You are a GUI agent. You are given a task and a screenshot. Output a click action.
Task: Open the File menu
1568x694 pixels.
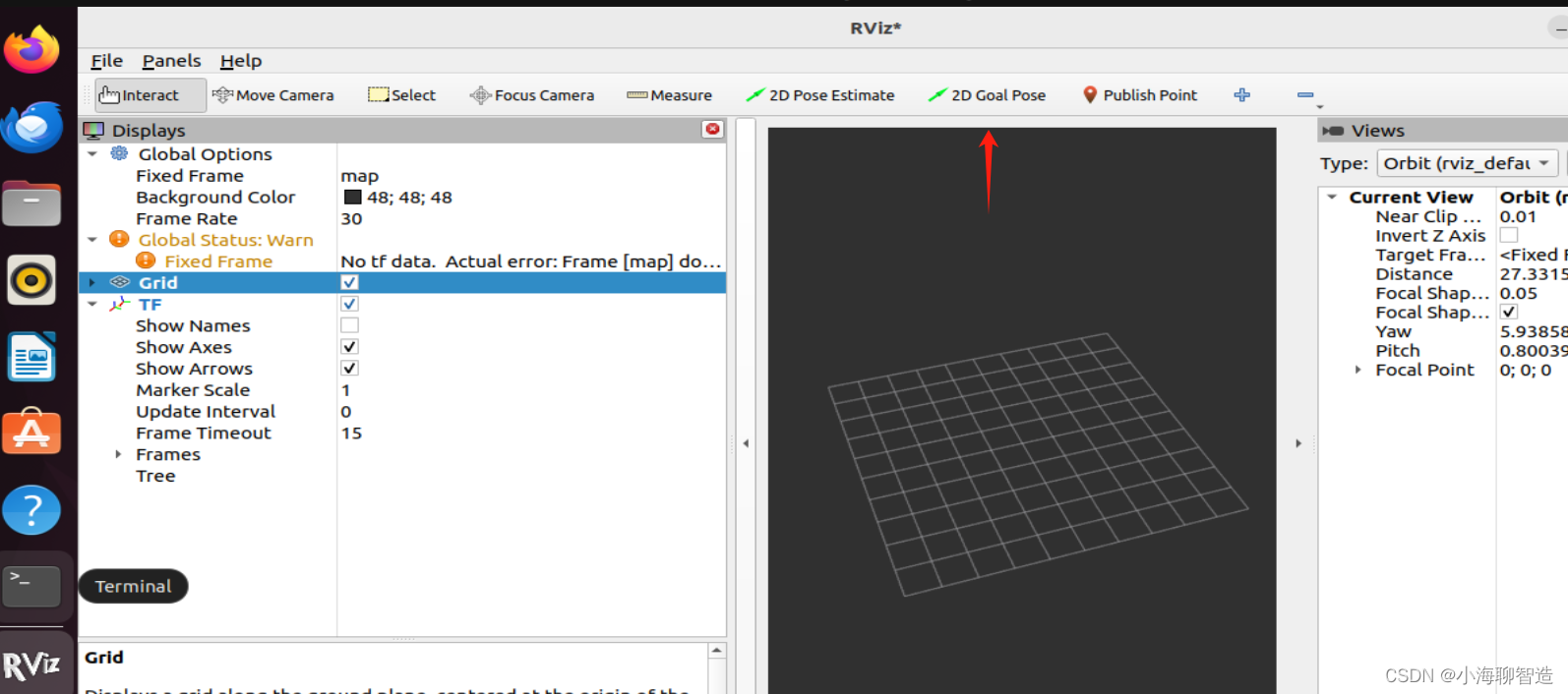pyautogui.click(x=106, y=61)
